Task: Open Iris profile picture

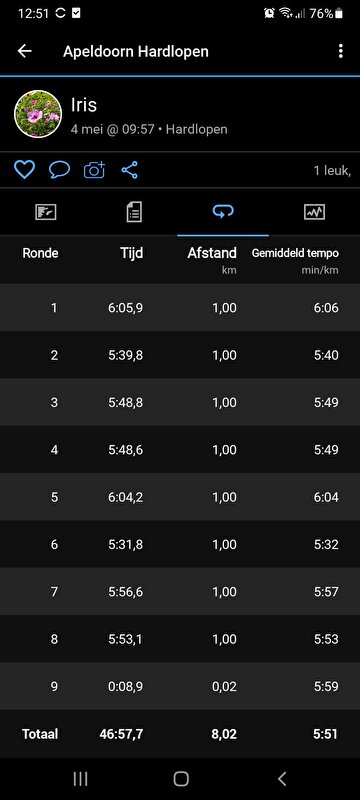Action: click(x=38, y=114)
